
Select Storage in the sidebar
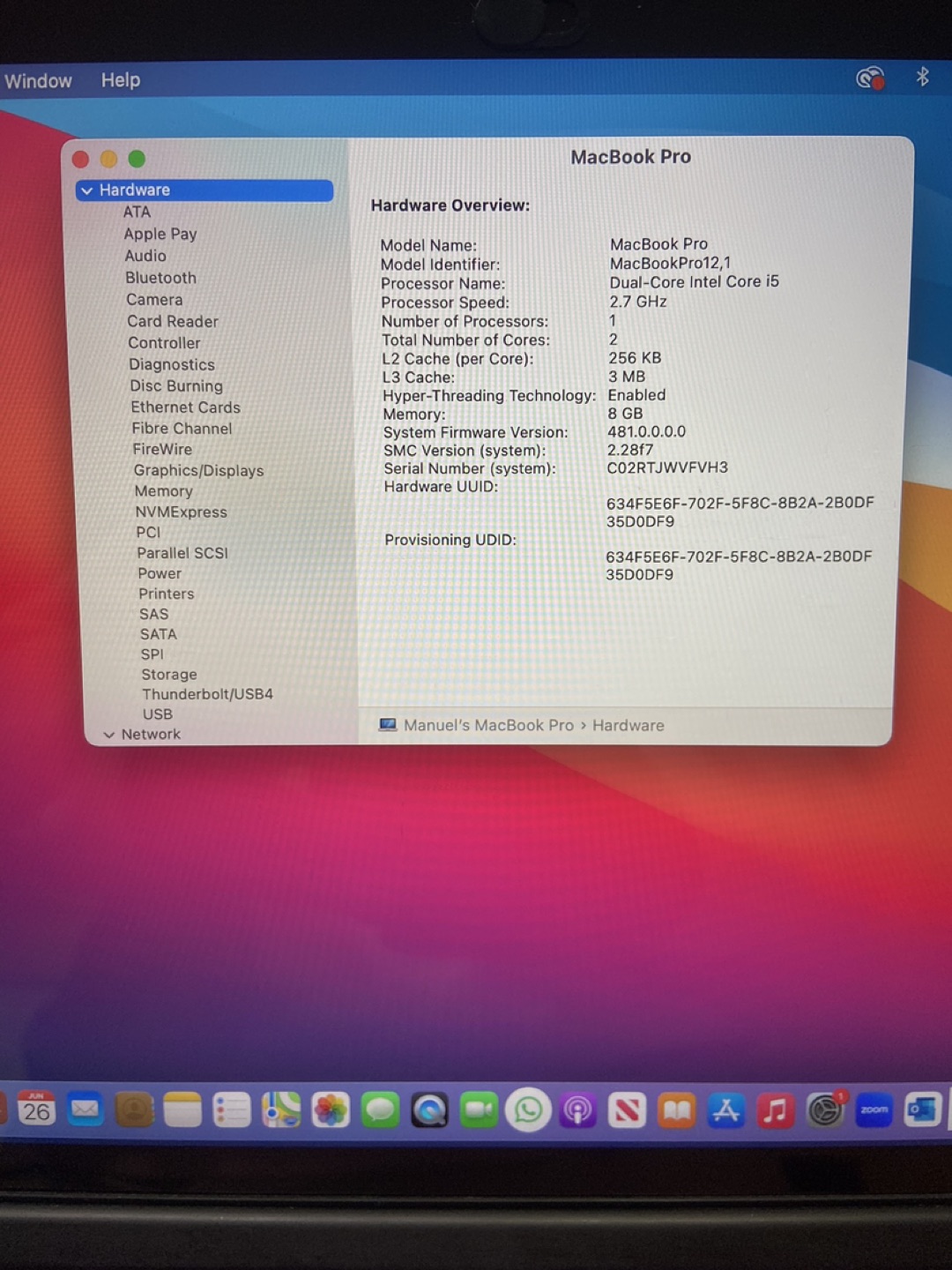(169, 675)
